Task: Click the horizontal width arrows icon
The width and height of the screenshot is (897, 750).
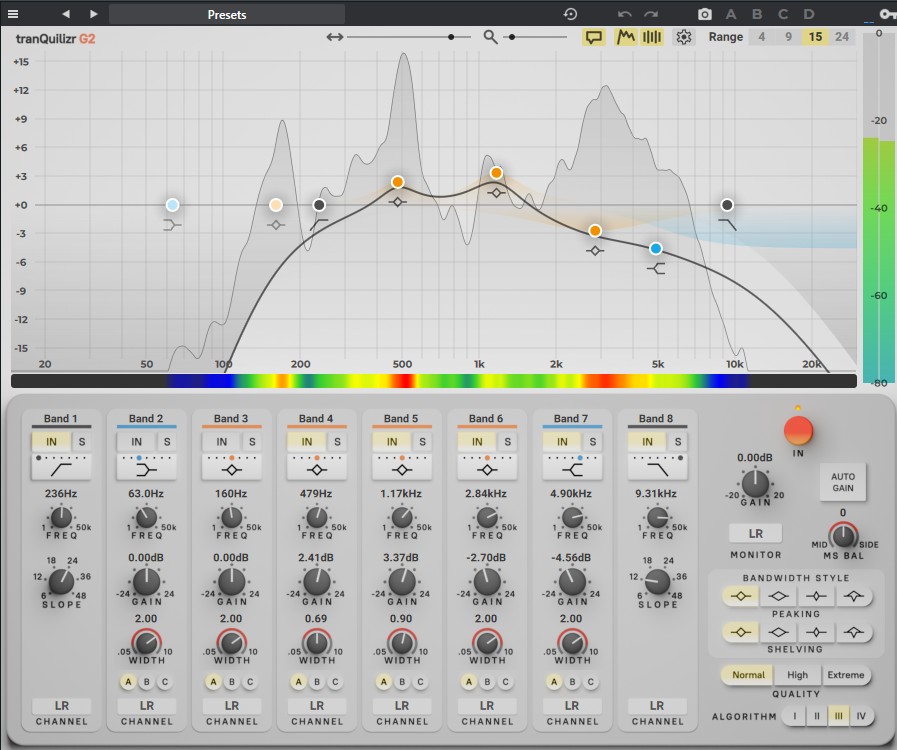Action: pyautogui.click(x=335, y=37)
